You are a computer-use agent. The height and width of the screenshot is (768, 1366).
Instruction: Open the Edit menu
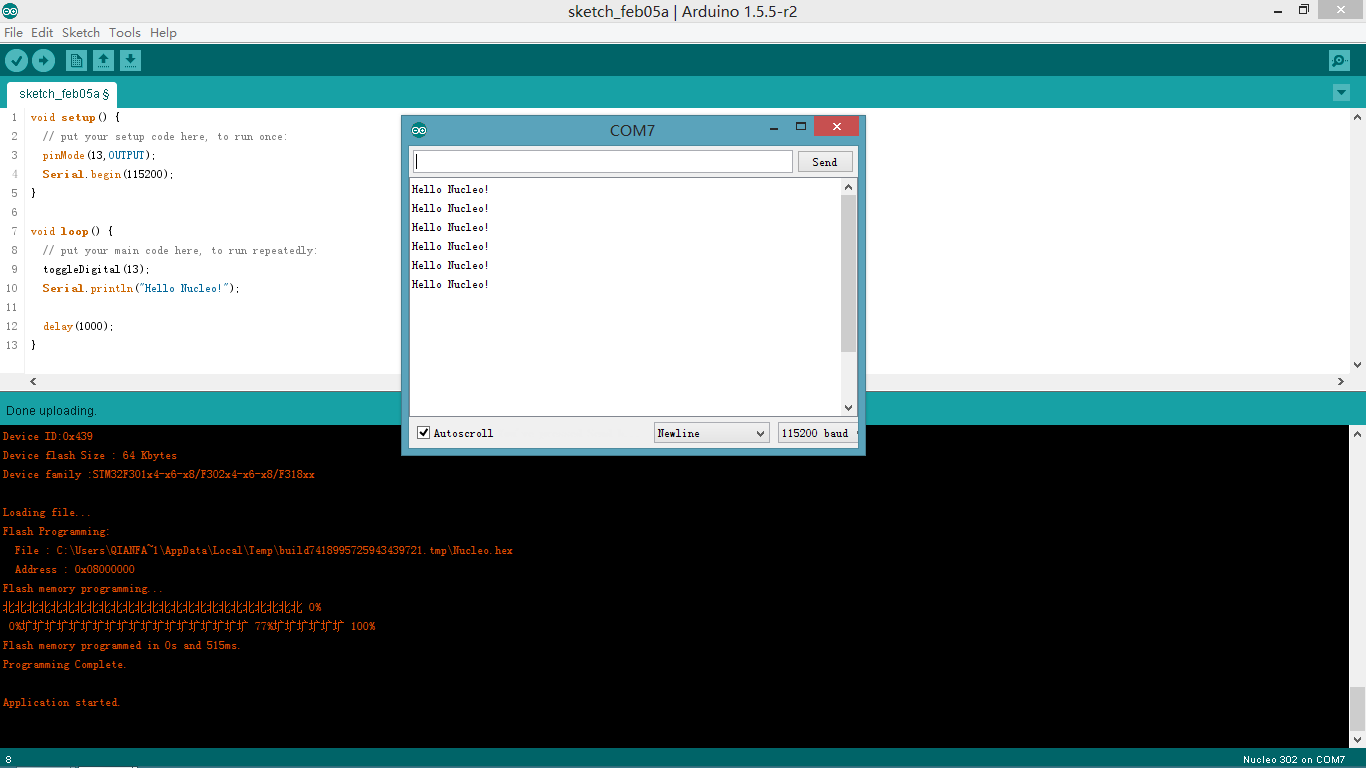click(42, 32)
